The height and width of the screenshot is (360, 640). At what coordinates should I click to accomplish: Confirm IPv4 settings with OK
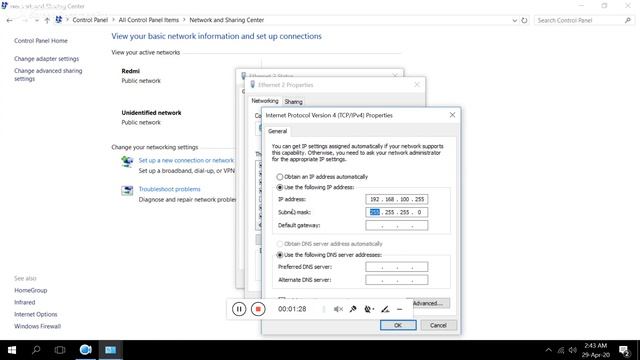[398, 325]
